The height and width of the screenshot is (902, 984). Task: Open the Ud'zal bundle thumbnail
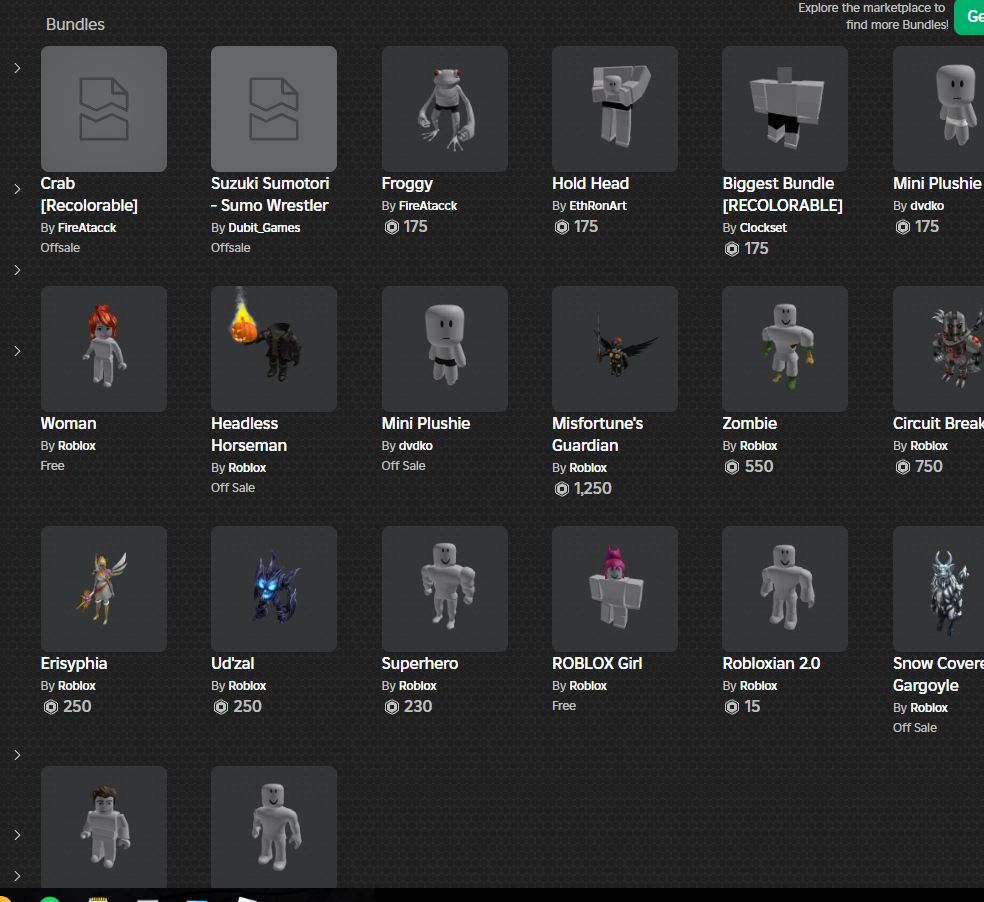(x=273, y=588)
